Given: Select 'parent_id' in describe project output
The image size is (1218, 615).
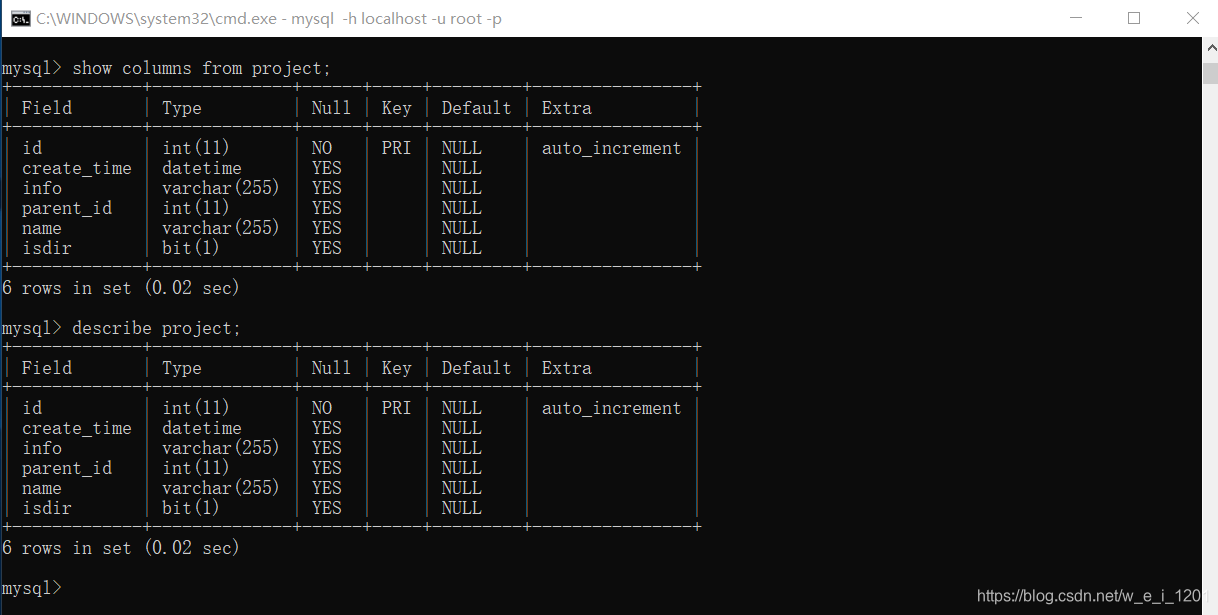Looking at the screenshot, I should point(67,468).
